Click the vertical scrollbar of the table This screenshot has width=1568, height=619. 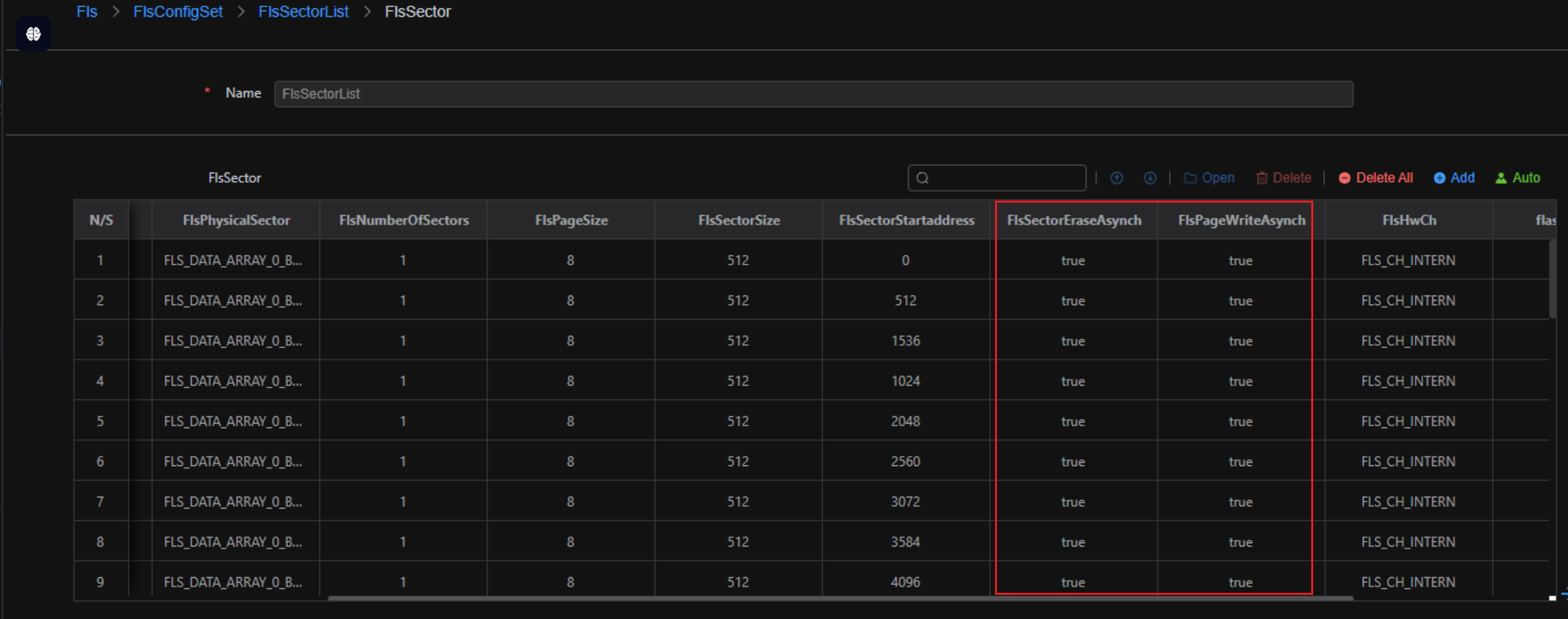click(1552, 280)
